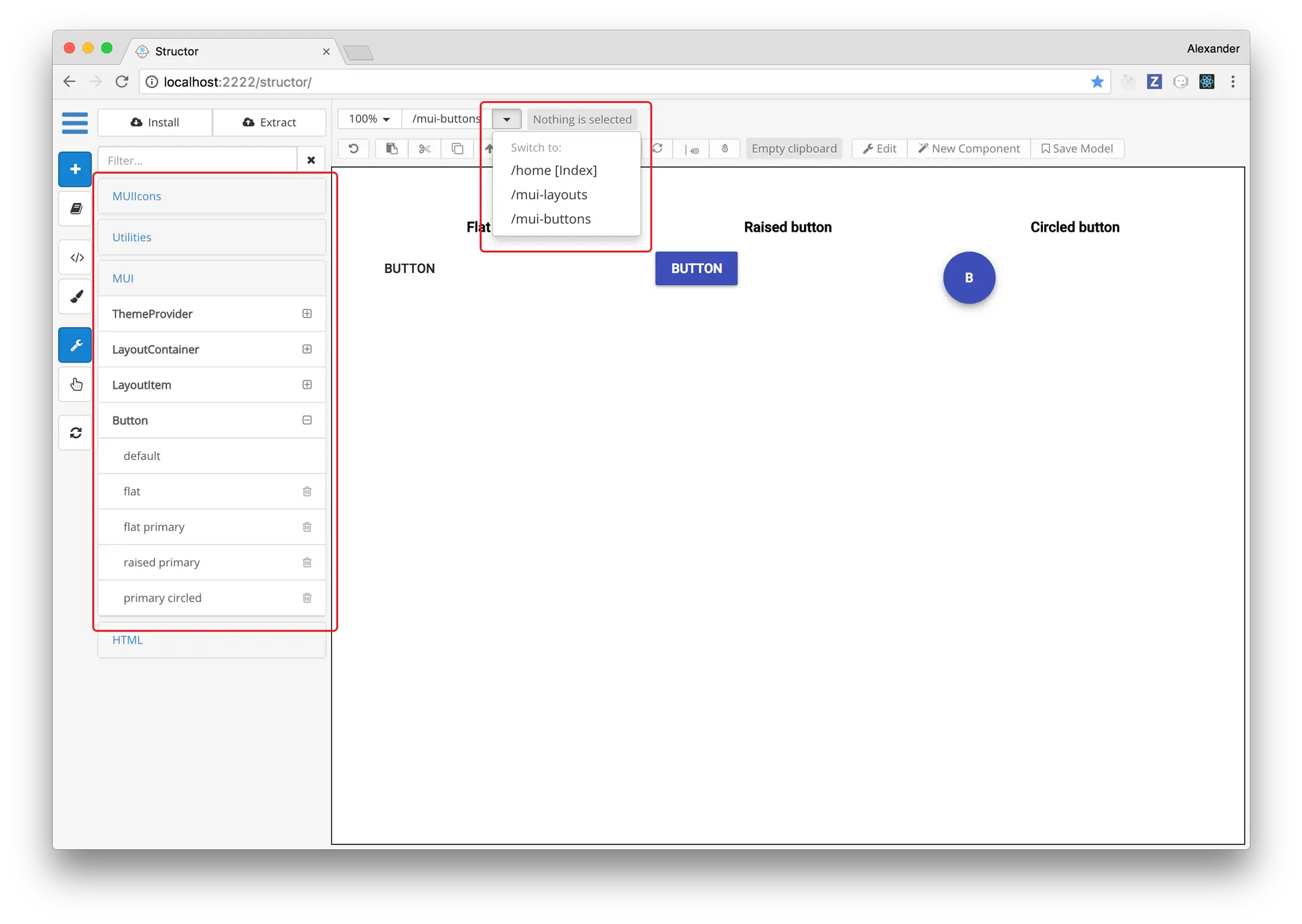Image resolution: width=1302 pixels, height=924 pixels.
Task: Click the hamburger menu icon
Action: coord(75,122)
